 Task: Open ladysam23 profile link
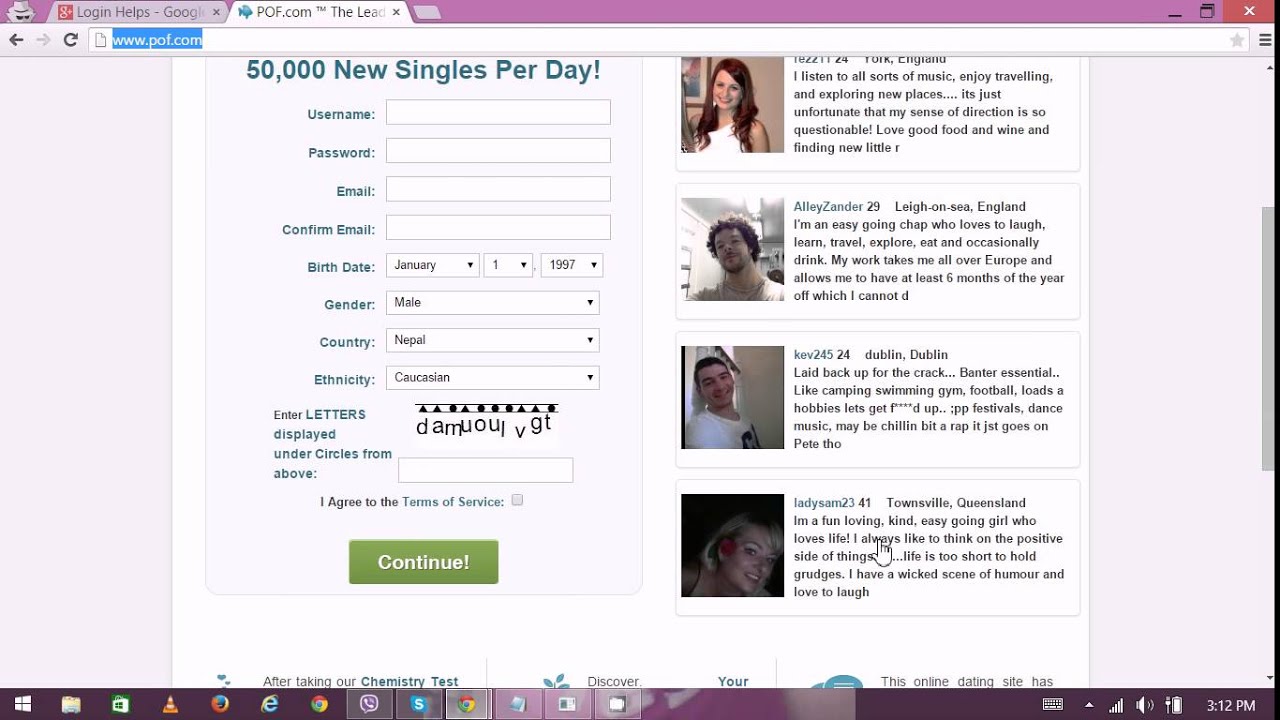pos(824,503)
